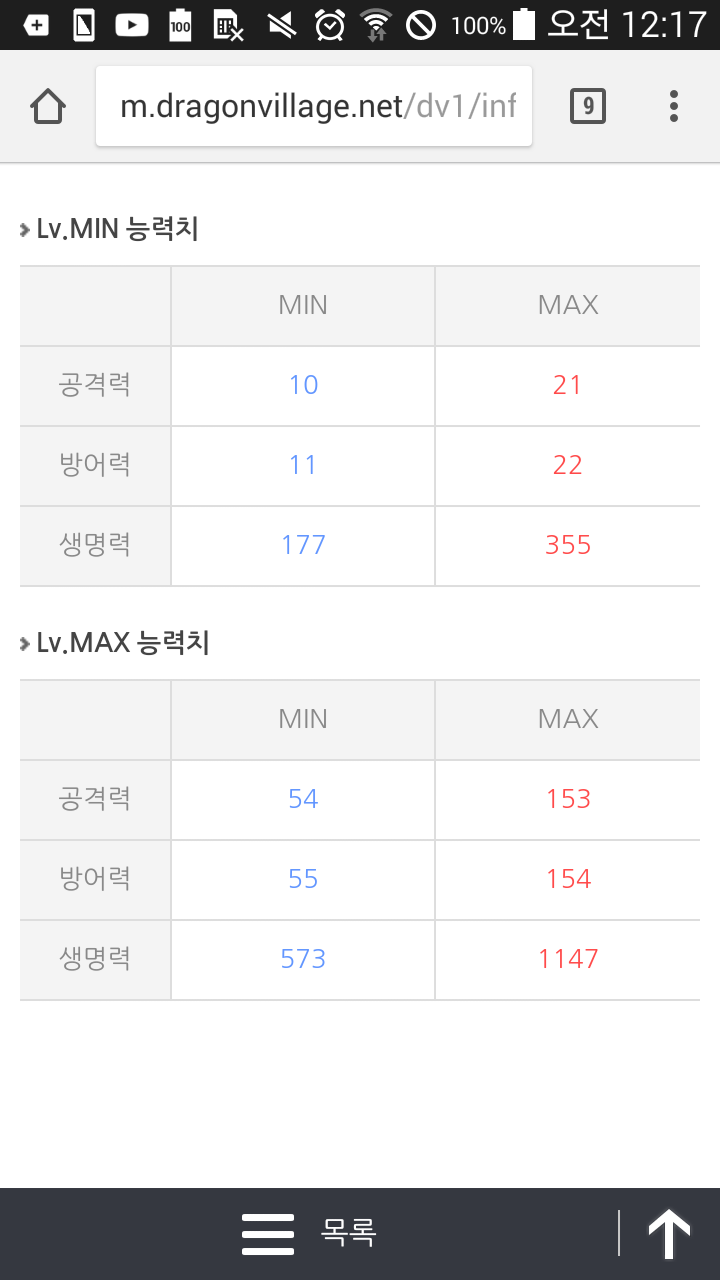Tap the muted sound status icon
The height and width of the screenshot is (1280, 720).
click(x=283, y=25)
